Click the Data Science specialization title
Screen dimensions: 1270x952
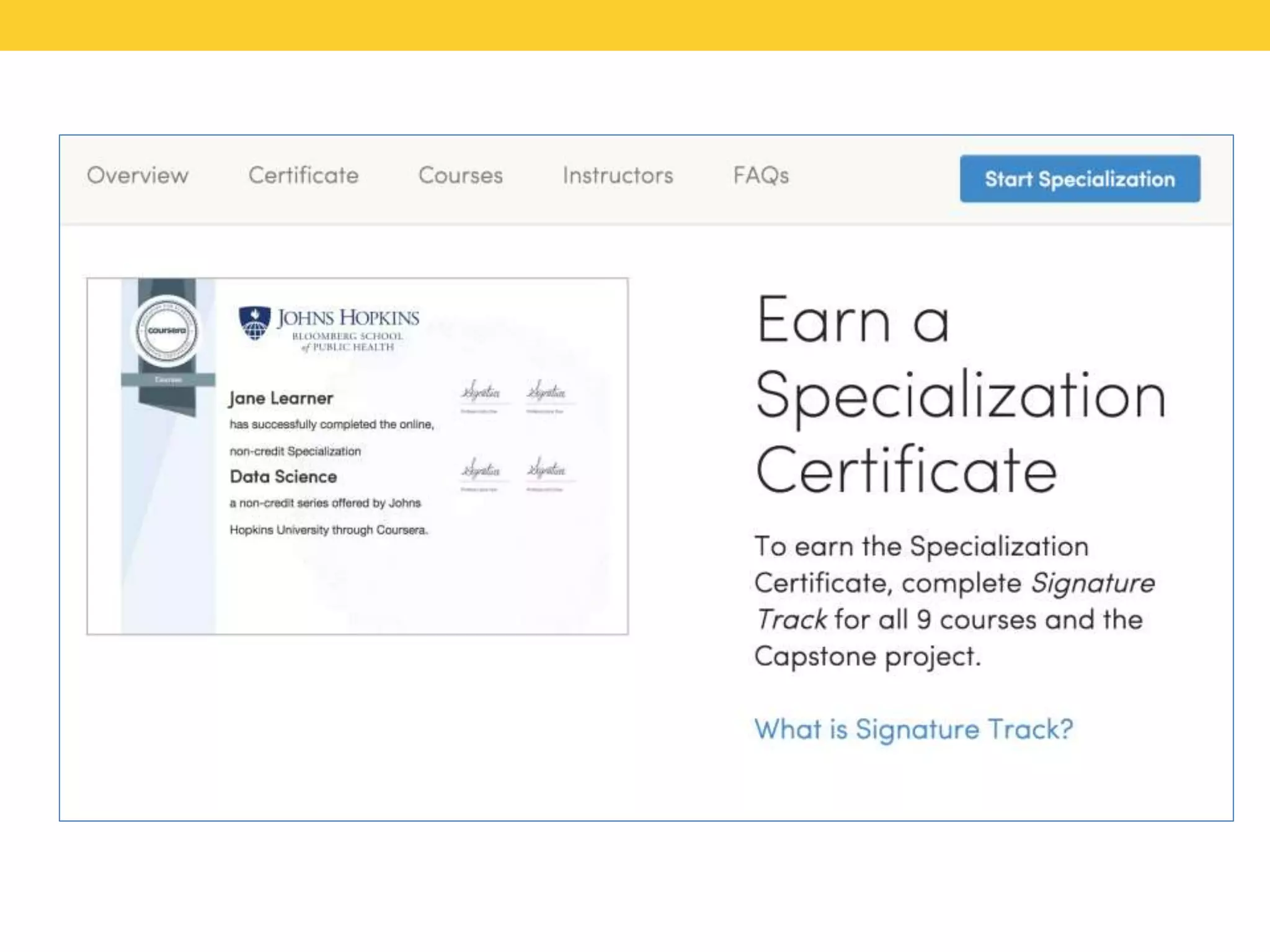283,477
